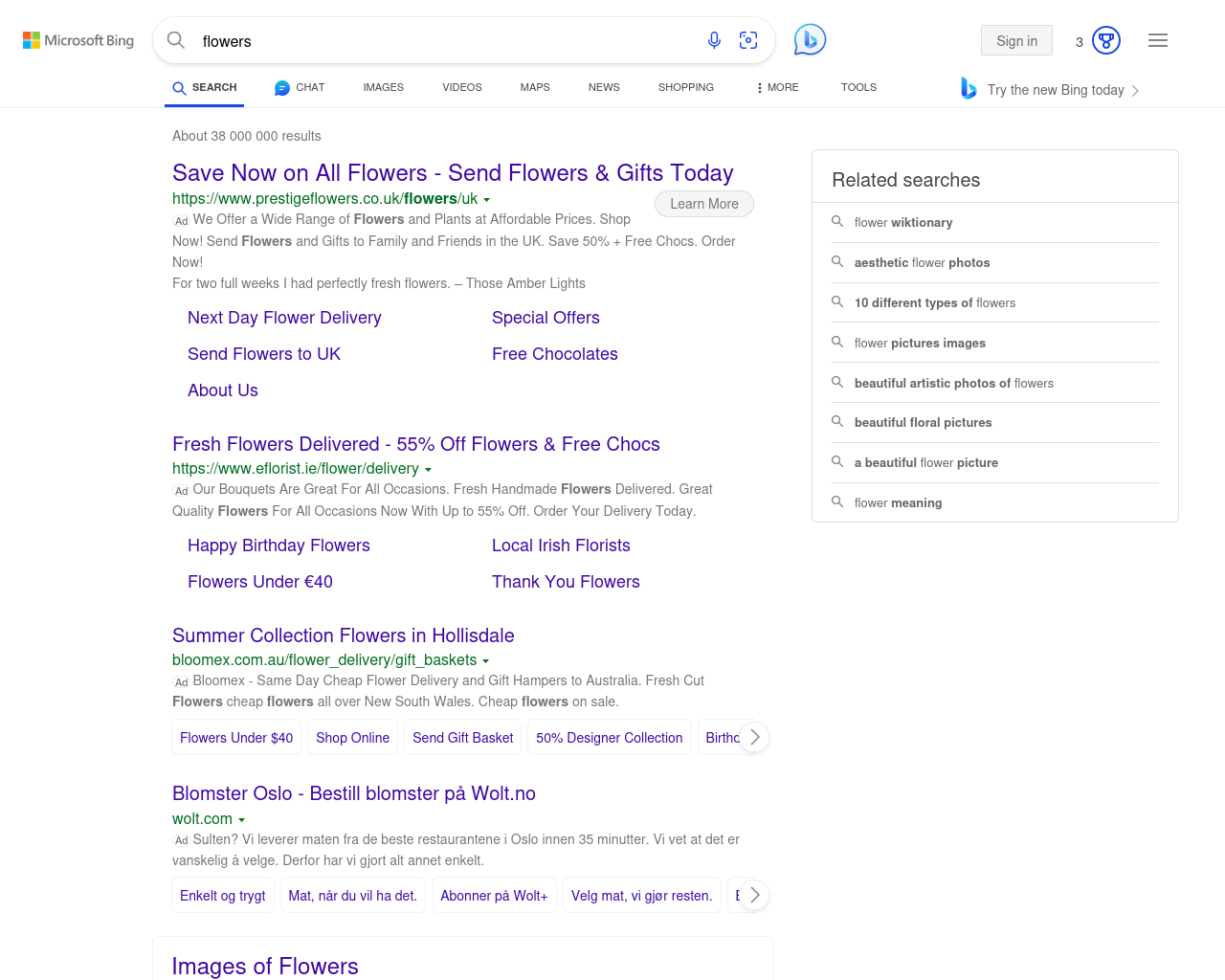This screenshot has width=1225, height=980.
Task: Open the Images of Flowers heading
Action: pyautogui.click(x=265, y=966)
